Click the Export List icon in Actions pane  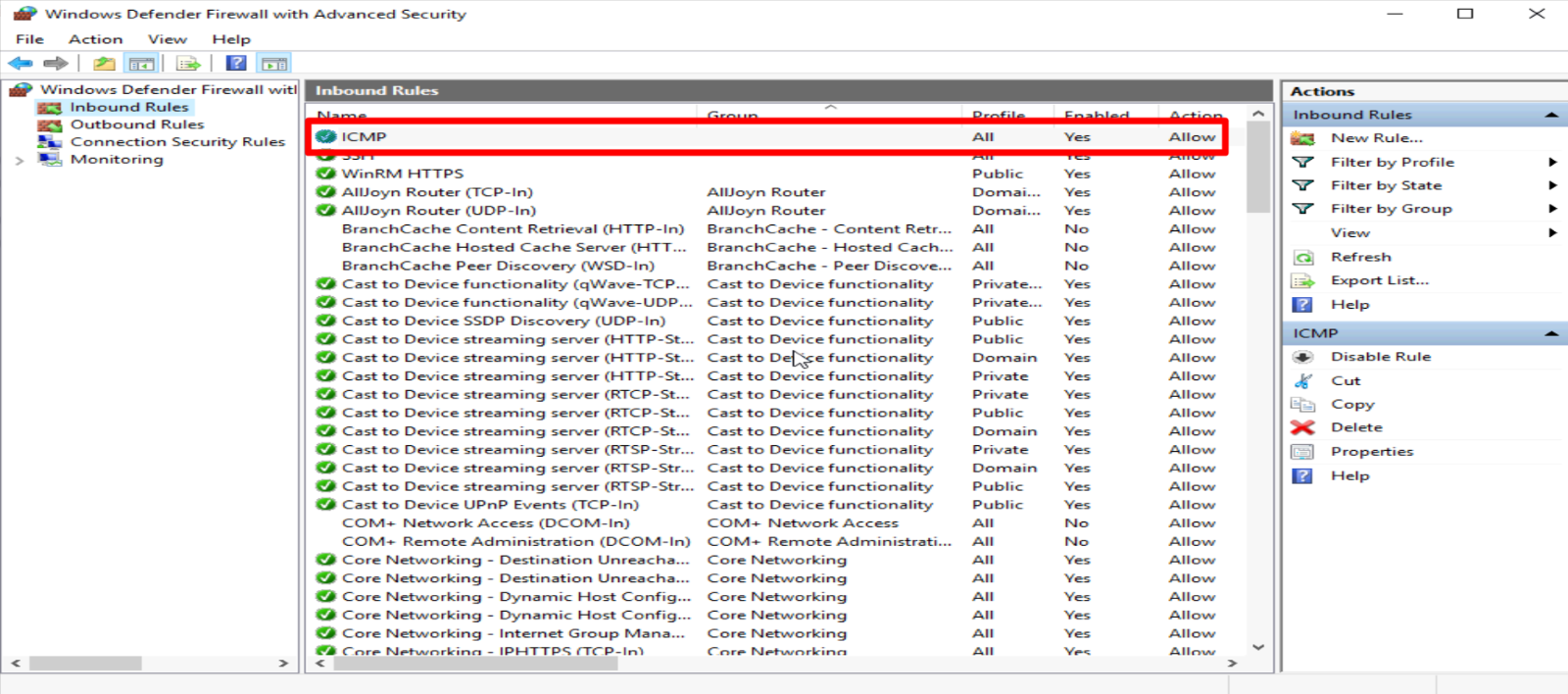[1303, 280]
